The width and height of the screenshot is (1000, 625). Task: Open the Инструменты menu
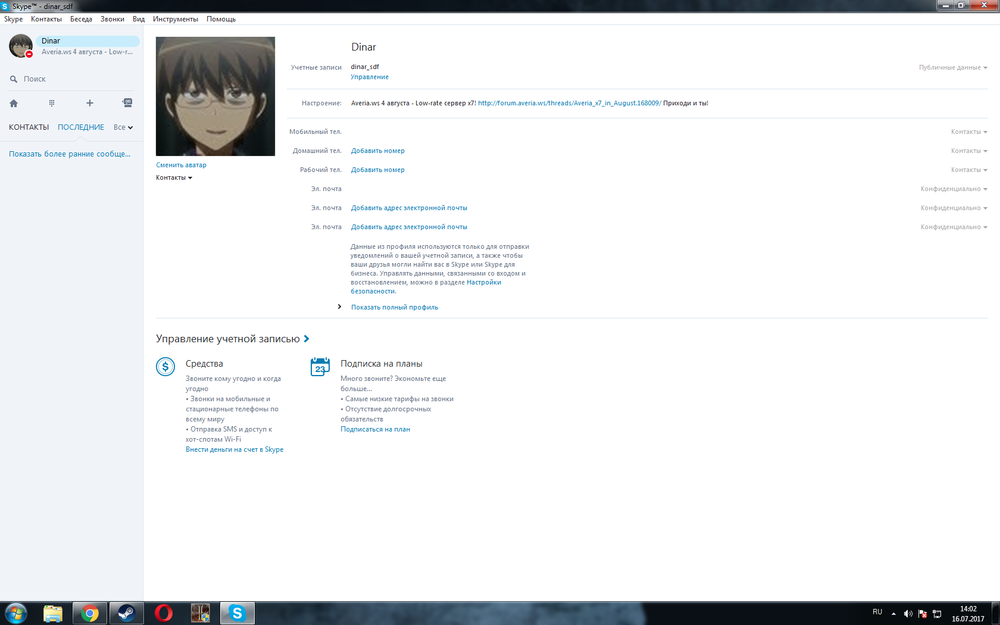[175, 19]
